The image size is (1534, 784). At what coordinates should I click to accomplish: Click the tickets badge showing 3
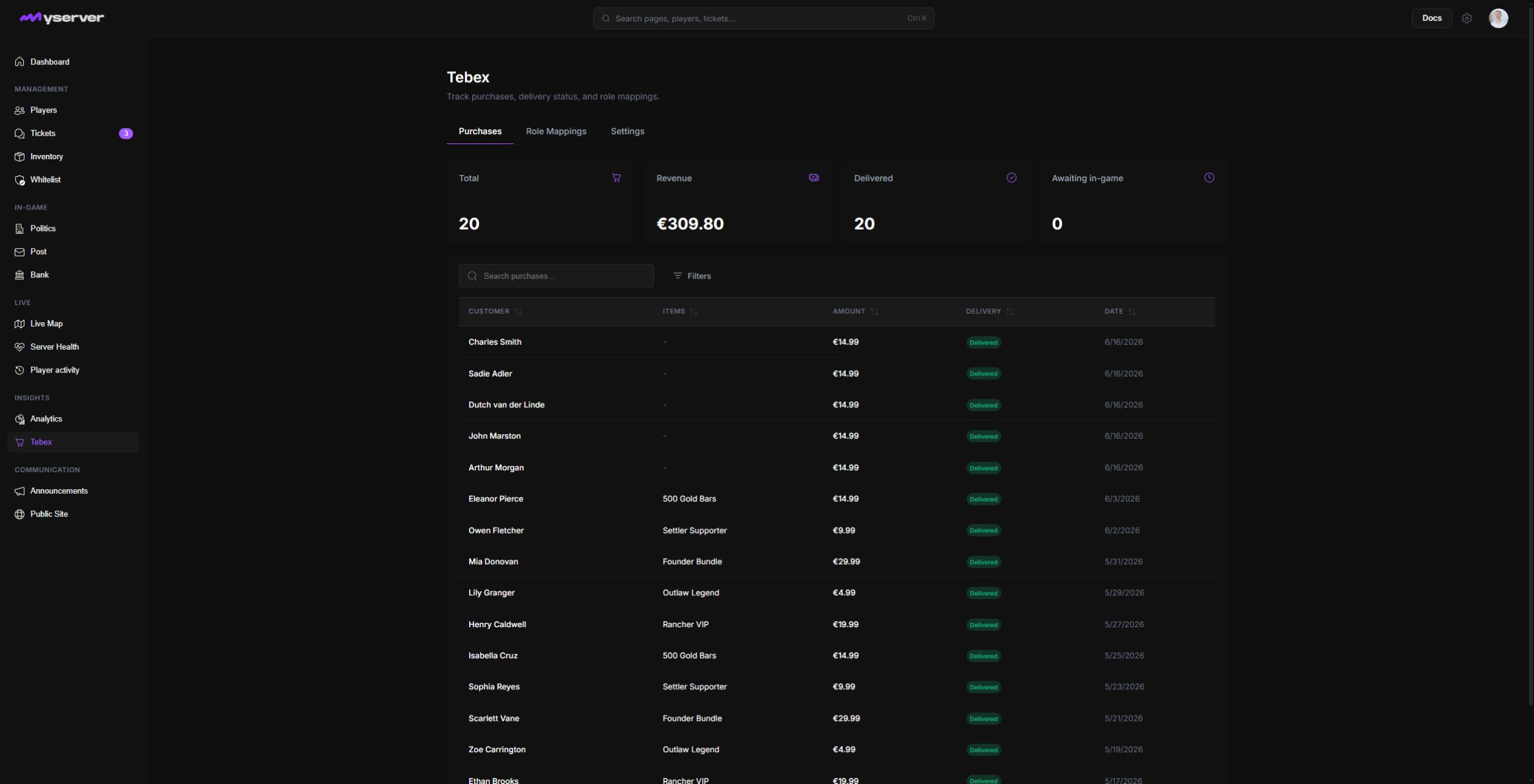(x=126, y=134)
